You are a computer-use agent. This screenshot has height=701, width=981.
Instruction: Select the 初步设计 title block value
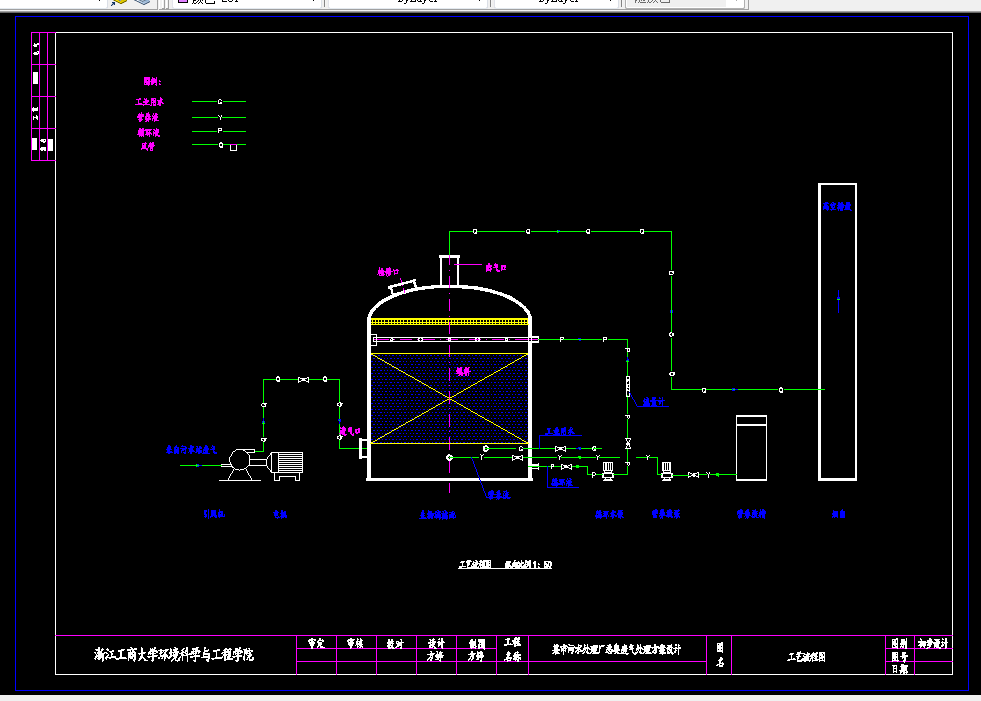click(932, 643)
